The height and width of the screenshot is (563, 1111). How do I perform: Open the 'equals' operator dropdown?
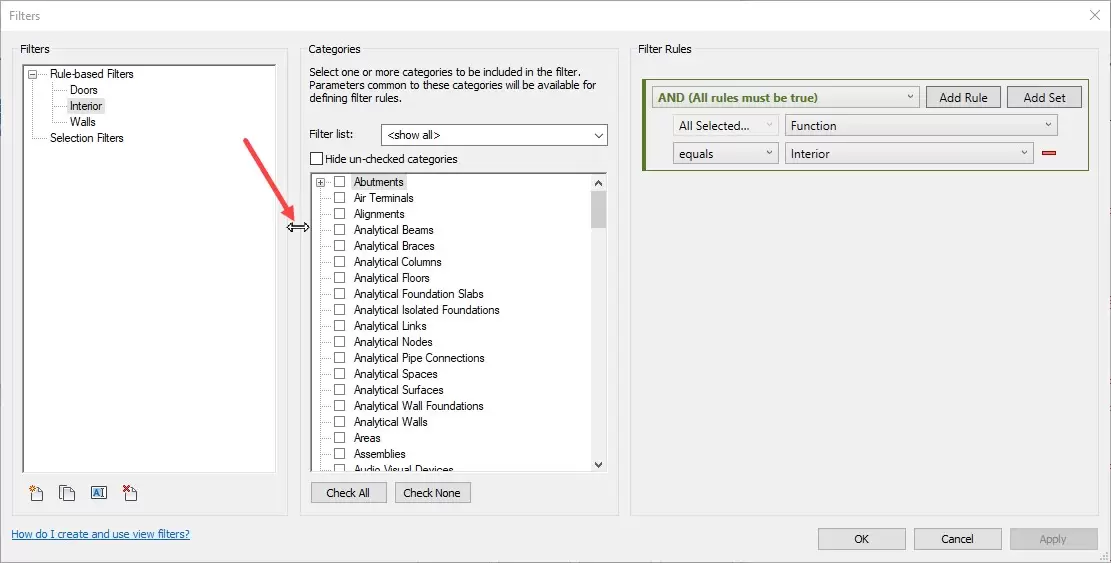click(x=725, y=154)
